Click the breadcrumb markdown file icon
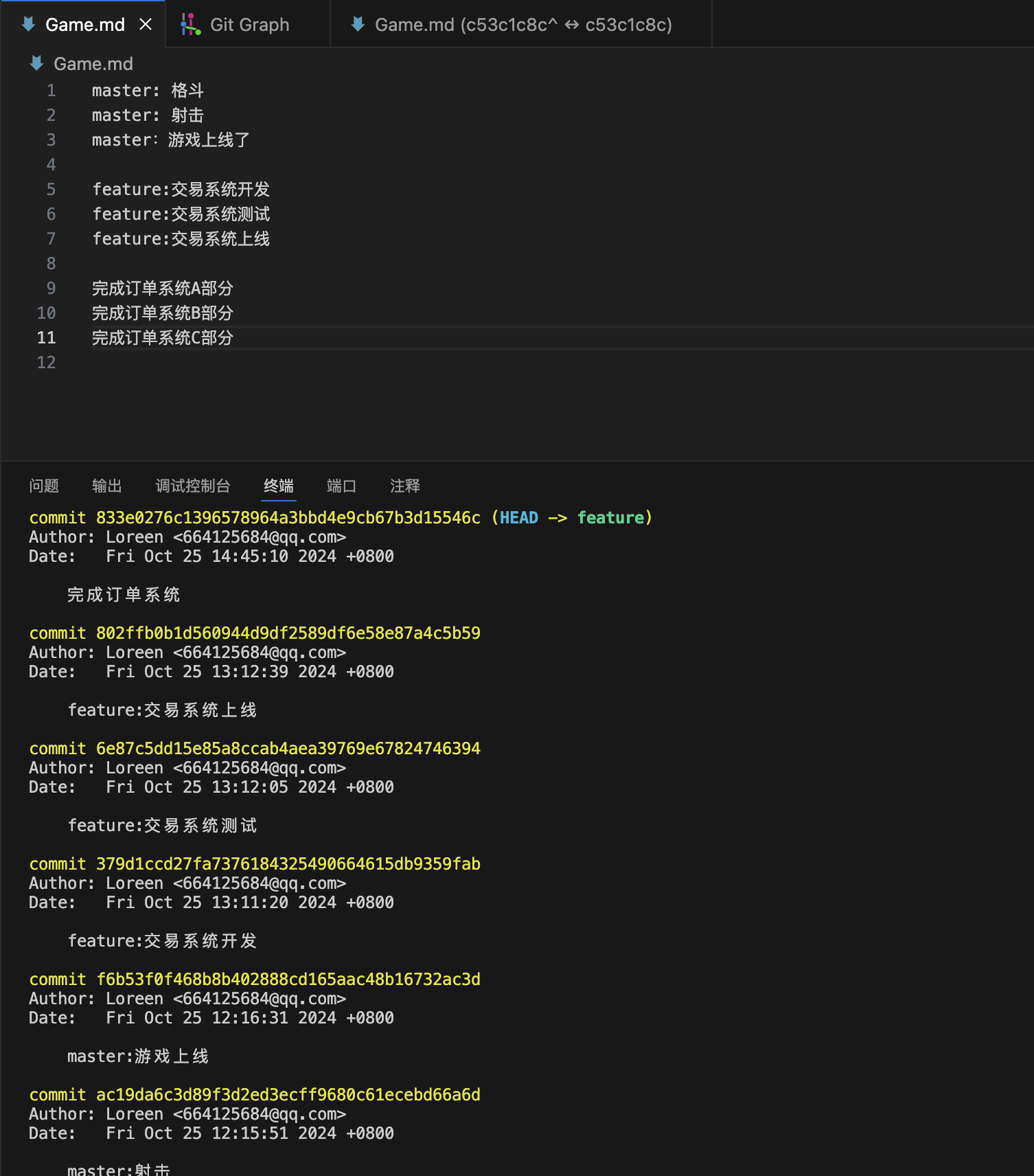1034x1176 pixels. click(37, 64)
